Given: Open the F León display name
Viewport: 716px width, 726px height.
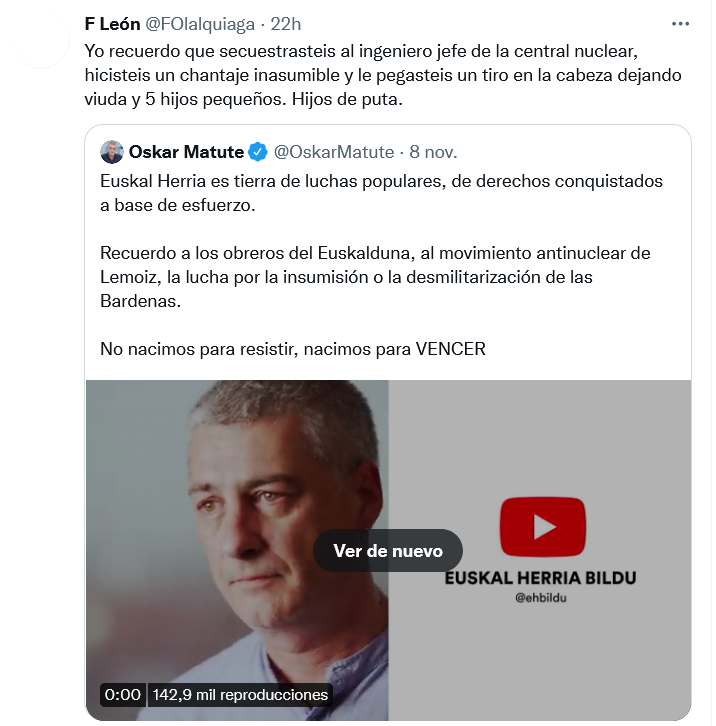Looking at the screenshot, I should [112, 24].
